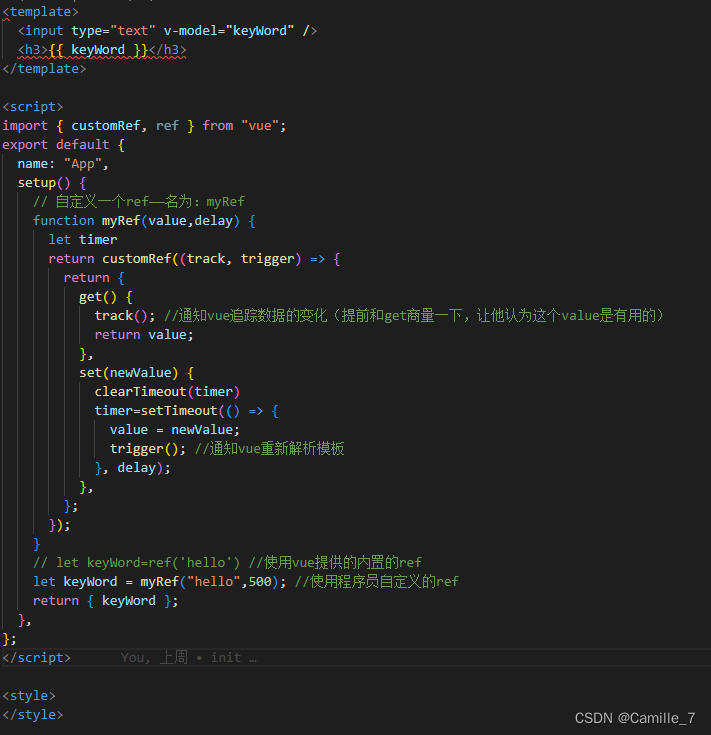Click the opening <script> tag
Image resolution: width=711 pixels, height=735 pixels.
pyautogui.click(x=32, y=107)
